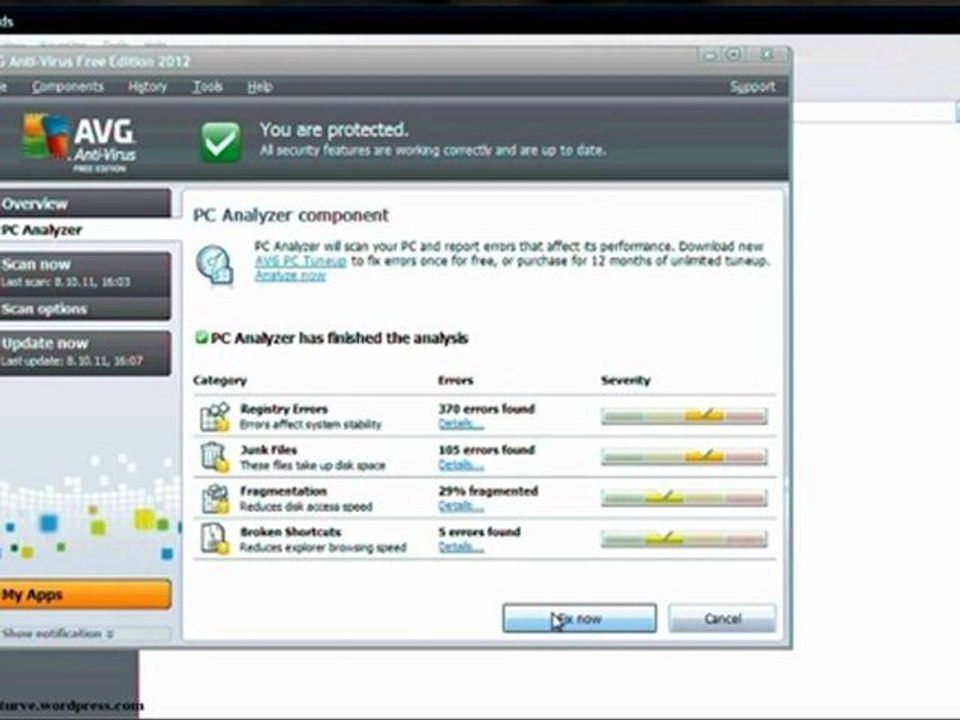The height and width of the screenshot is (720, 960).
Task: Open Details link for Registry Errors
Action: pos(460,424)
